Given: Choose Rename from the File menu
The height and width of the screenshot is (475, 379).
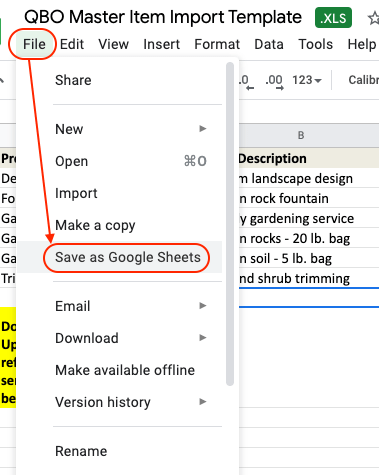Looking at the screenshot, I should point(119,451).
